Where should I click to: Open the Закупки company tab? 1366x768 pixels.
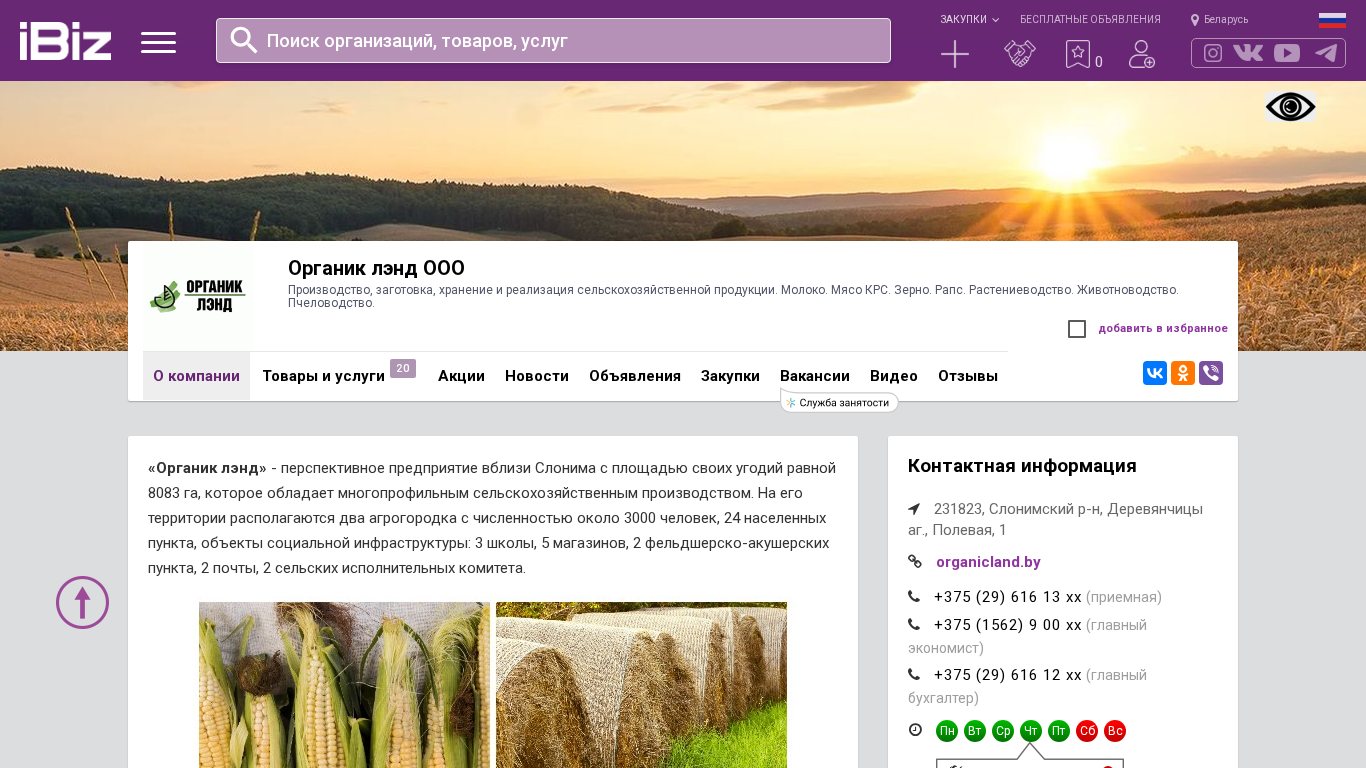730,376
